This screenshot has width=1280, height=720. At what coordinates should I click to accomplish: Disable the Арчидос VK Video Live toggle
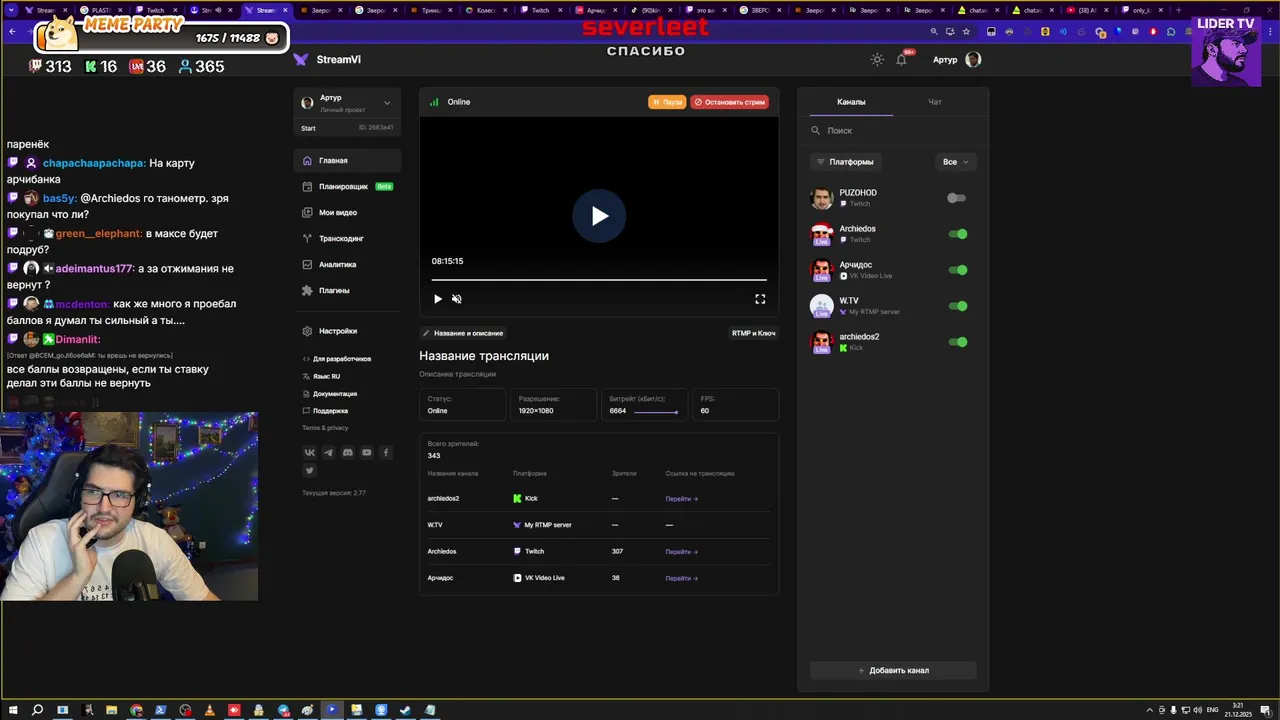point(957,270)
